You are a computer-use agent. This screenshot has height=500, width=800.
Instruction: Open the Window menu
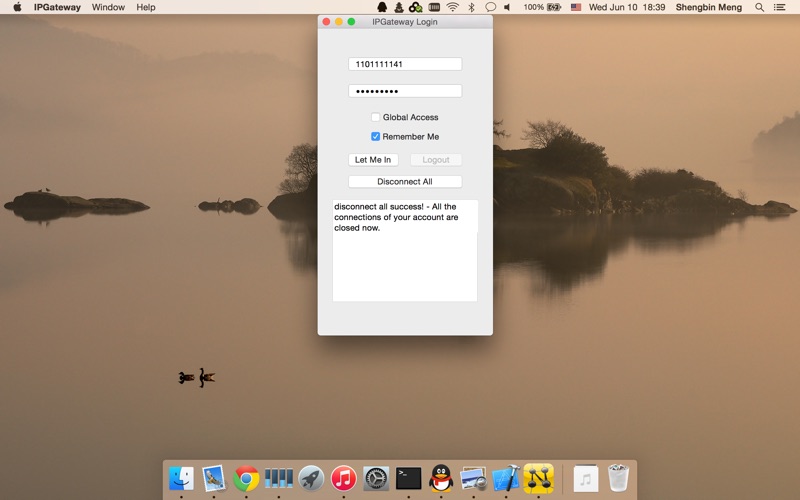(108, 7)
